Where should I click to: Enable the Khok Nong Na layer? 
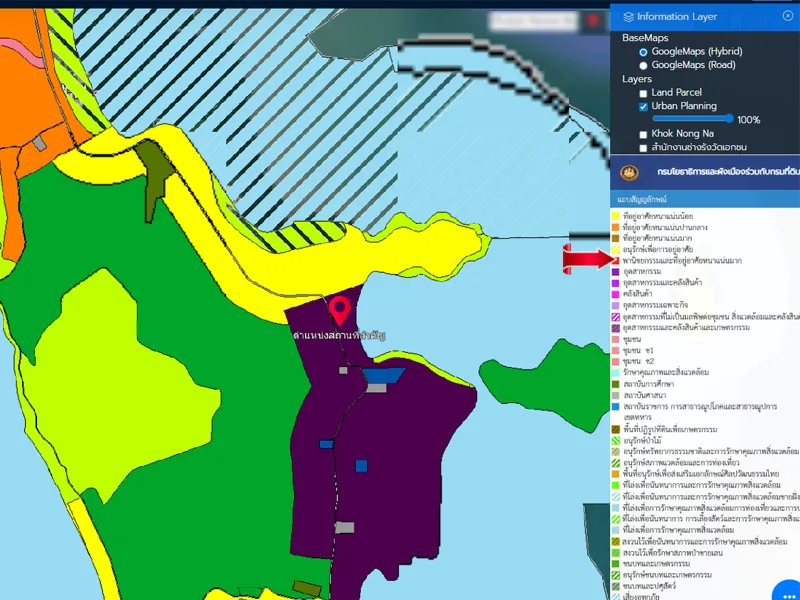643,134
